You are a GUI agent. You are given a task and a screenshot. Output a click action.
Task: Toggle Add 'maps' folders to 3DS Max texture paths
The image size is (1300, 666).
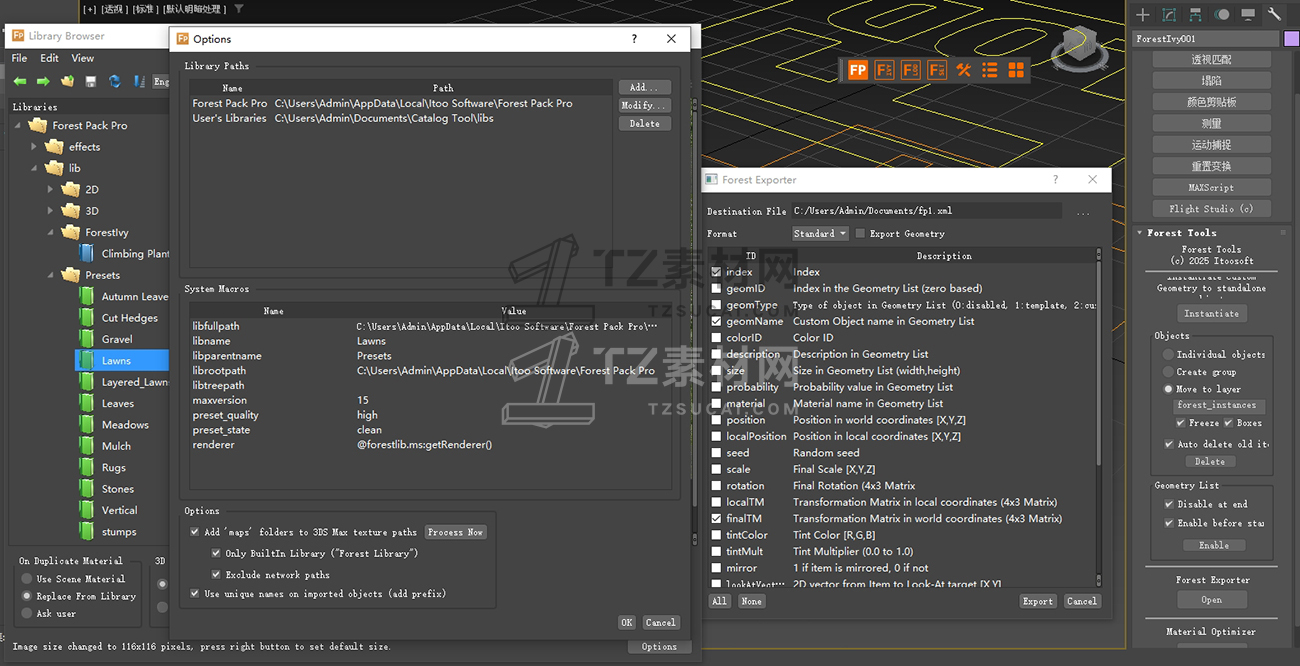point(195,532)
